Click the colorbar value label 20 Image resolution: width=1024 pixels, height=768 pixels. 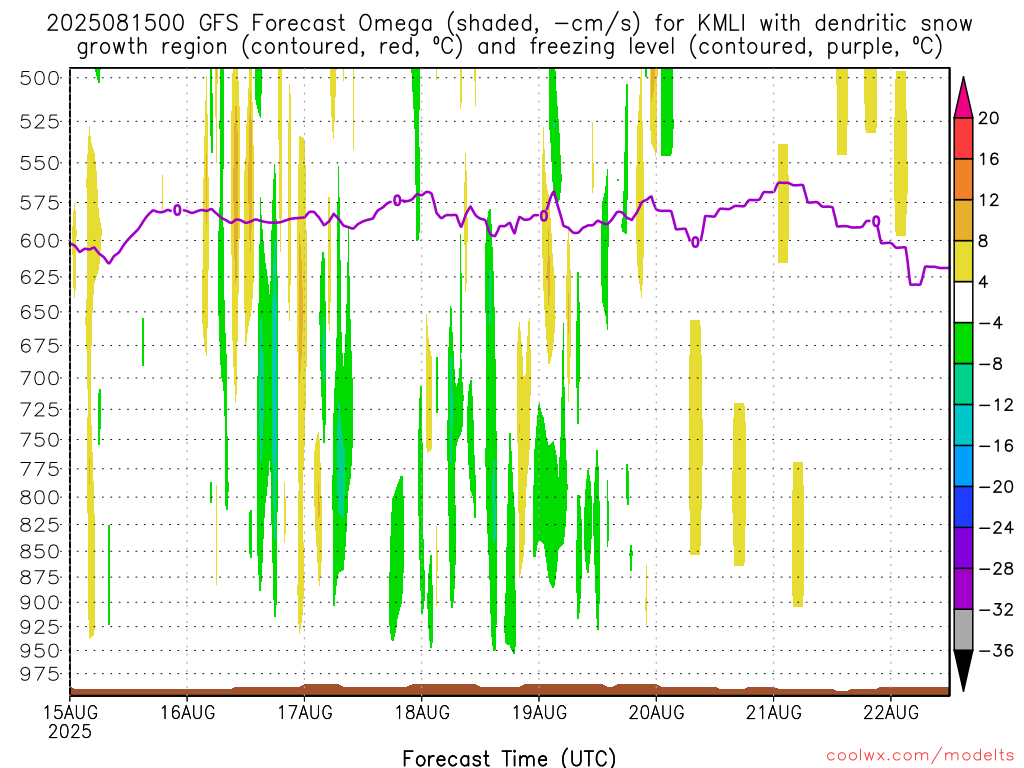click(989, 118)
